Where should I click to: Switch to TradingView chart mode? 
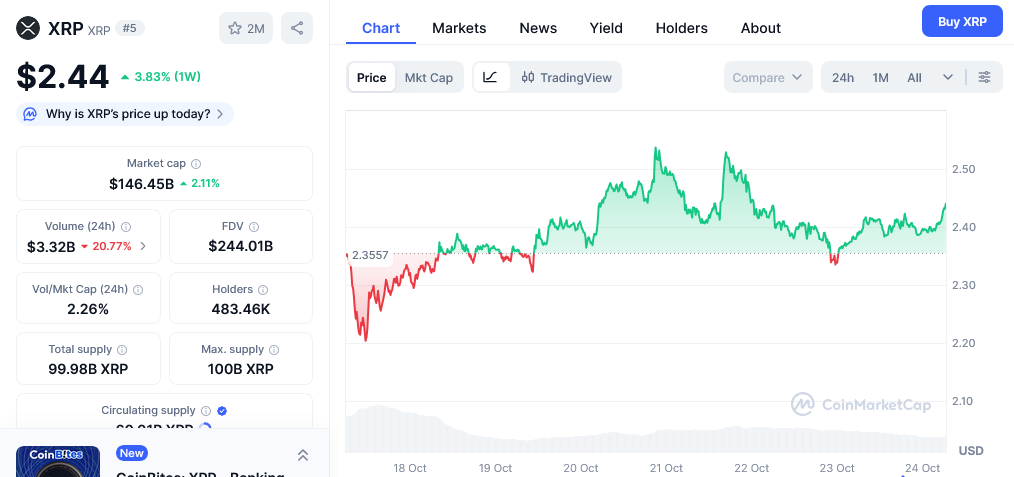click(x=566, y=77)
